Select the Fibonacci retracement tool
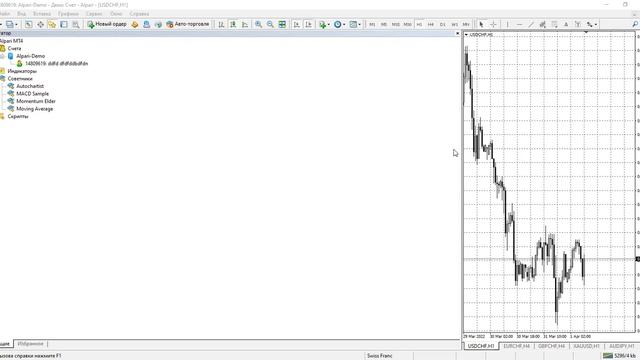640x360 pixels. click(554, 24)
